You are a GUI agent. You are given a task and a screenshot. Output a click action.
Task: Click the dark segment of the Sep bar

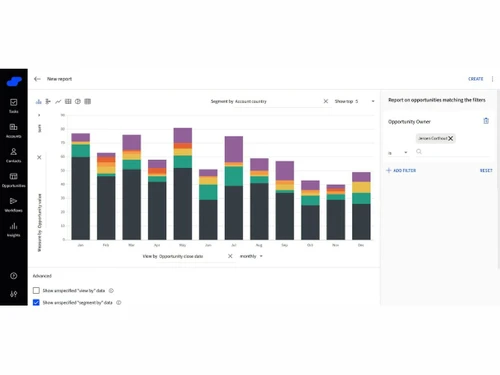coord(285,216)
